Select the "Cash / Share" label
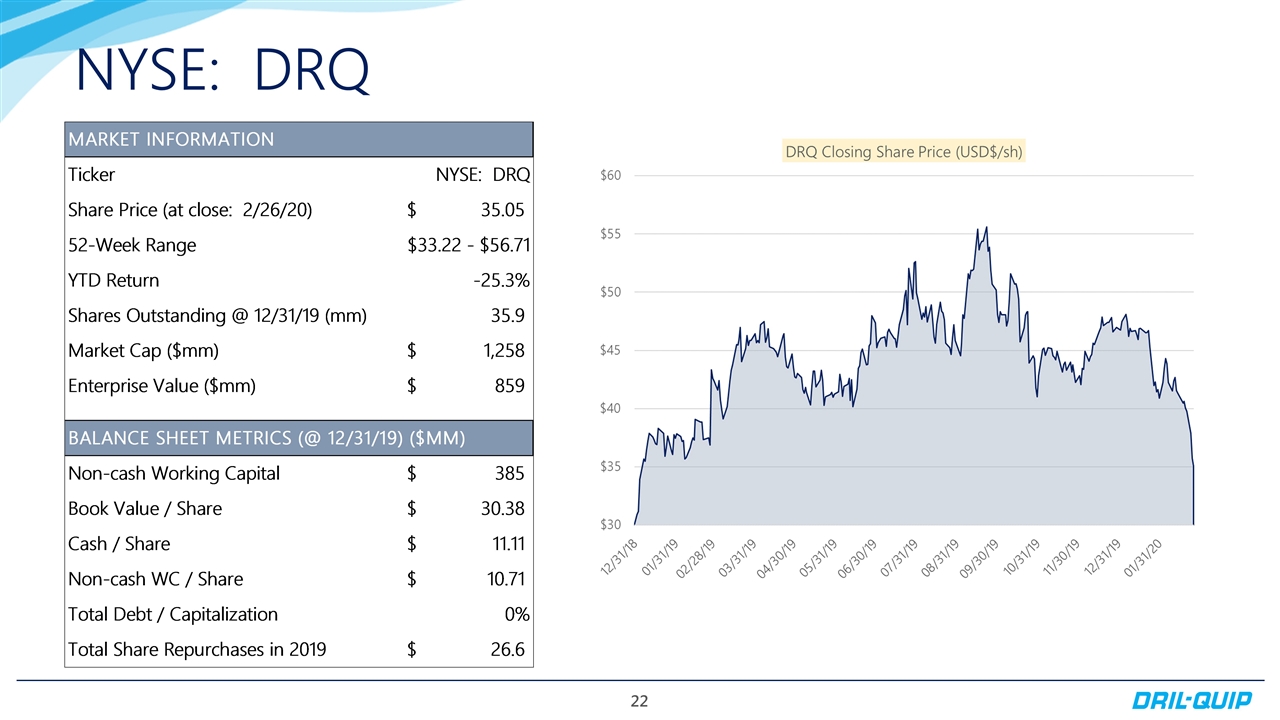 pyautogui.click(x=118, y=544)
